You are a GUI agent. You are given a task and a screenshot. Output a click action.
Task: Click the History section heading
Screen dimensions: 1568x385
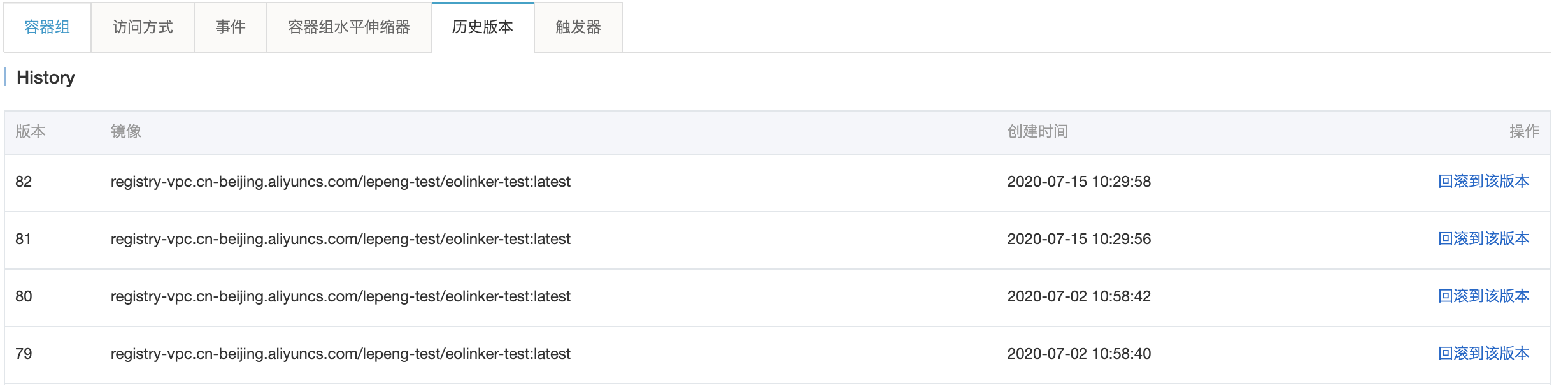coord(46,78)
